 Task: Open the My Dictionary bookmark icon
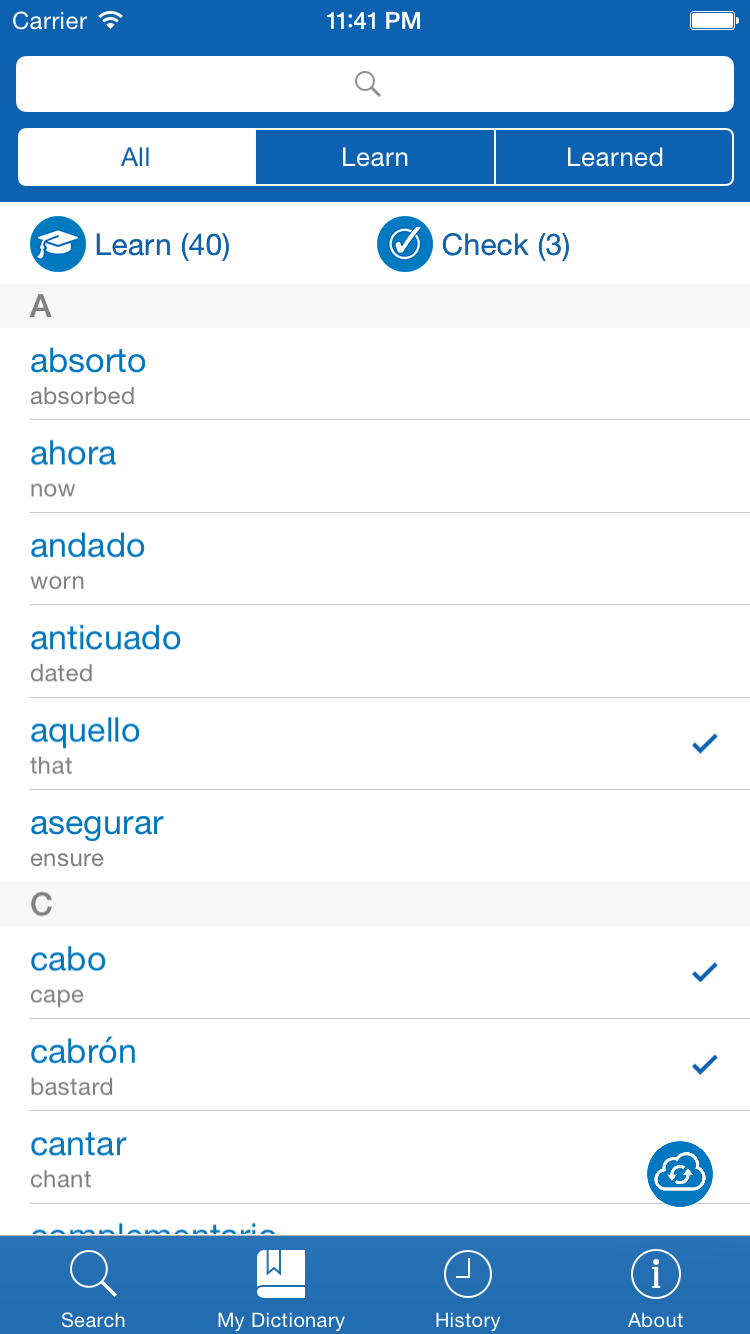click(x=281, y=1276)
